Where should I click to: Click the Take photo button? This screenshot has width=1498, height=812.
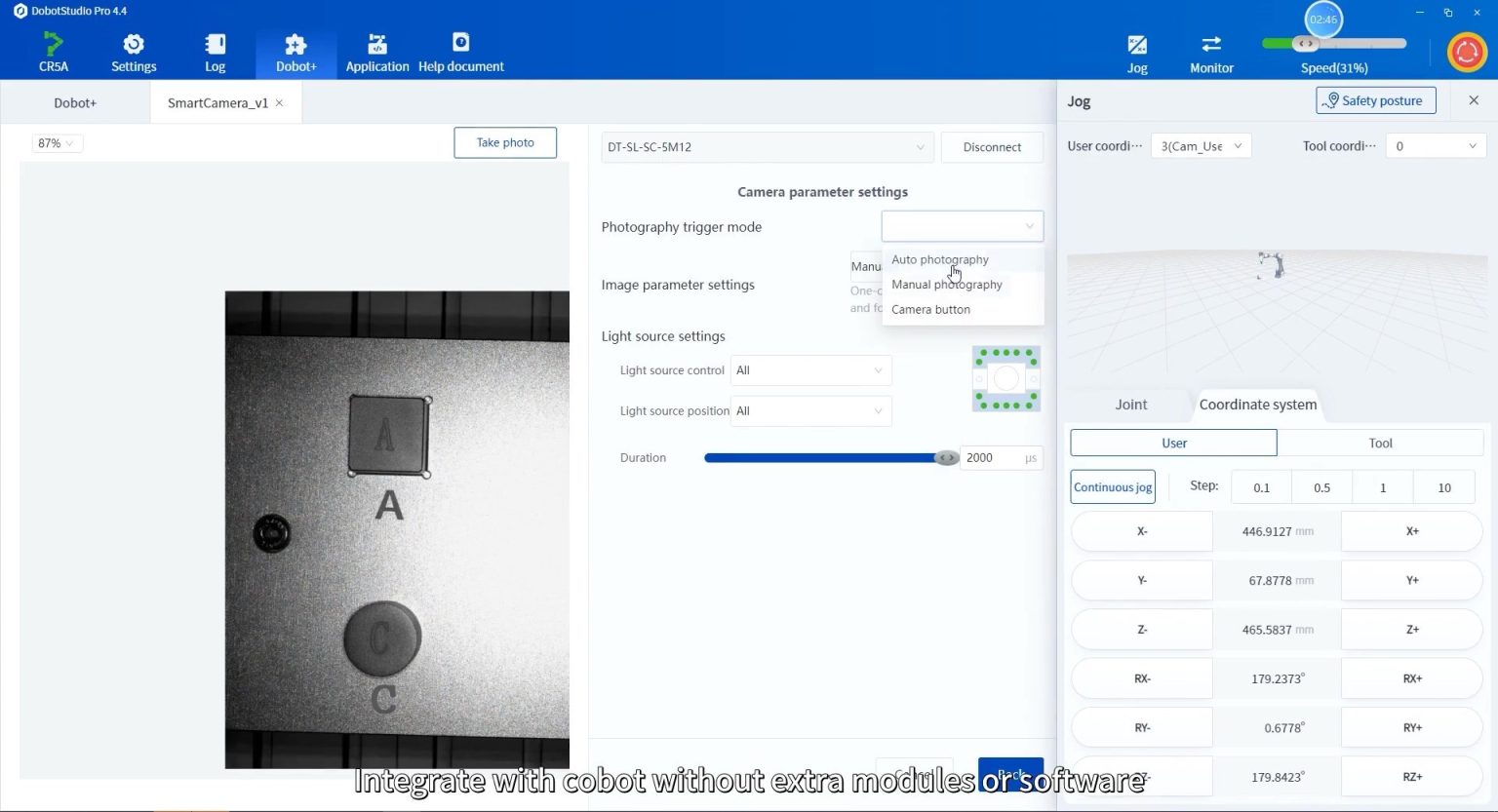[x=505, y=142]
